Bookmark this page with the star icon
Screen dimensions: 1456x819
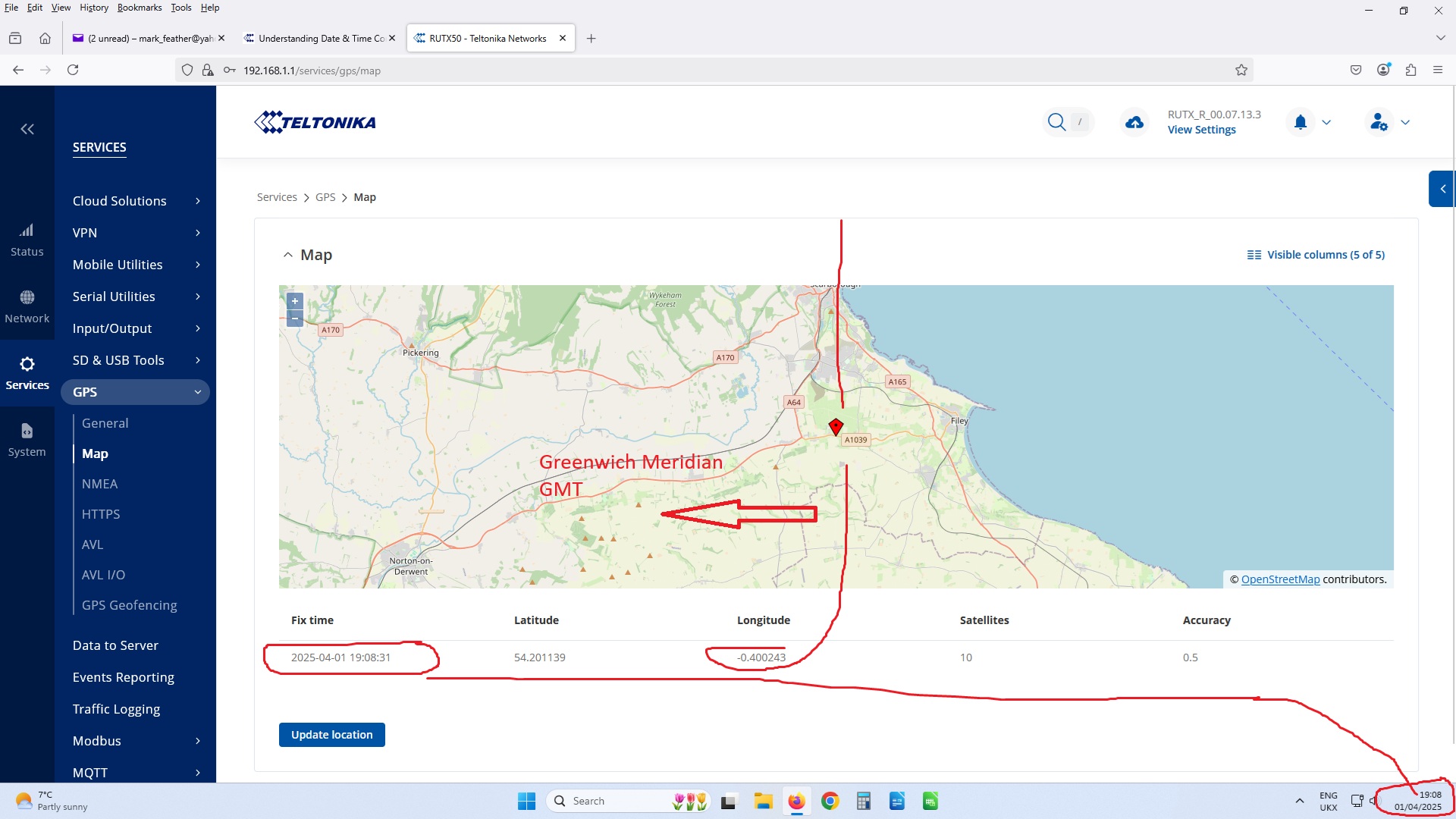click(1241, 71)
